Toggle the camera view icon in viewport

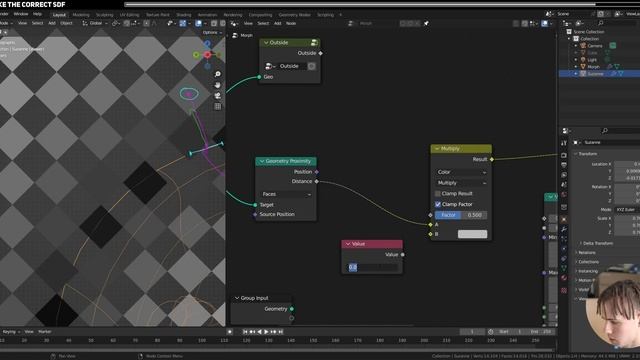pyautogui.click(x=218, y=96)
